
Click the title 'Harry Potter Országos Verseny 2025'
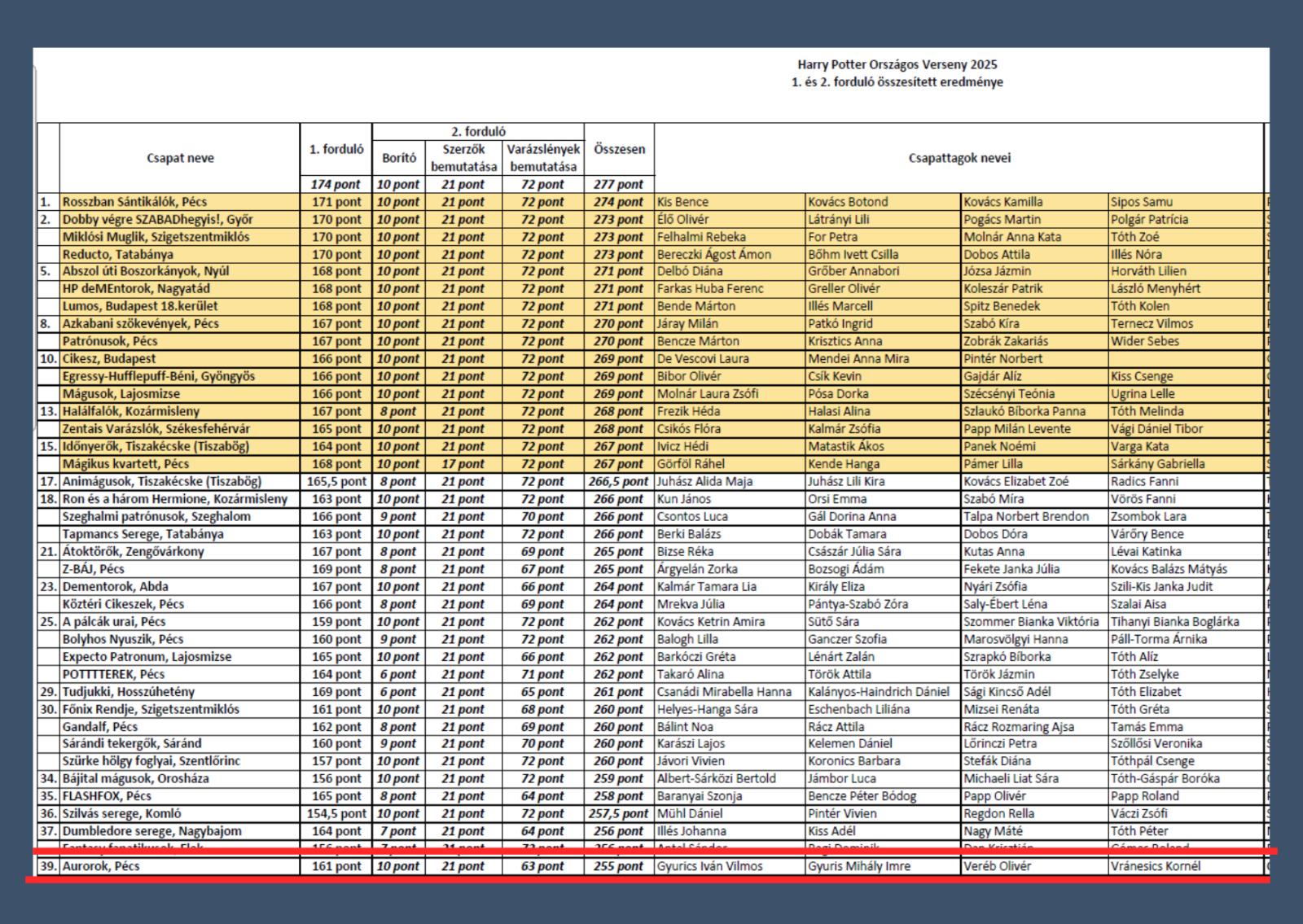coord(897,64)
